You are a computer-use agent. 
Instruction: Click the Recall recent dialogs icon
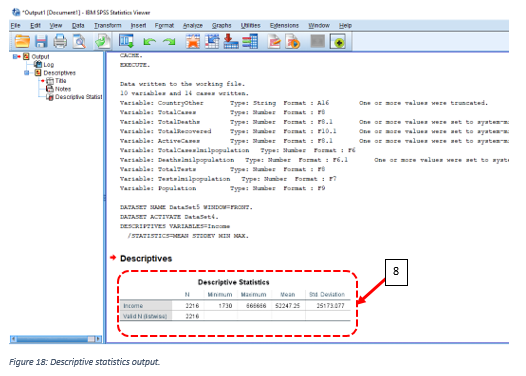click(x=126, y=42)
